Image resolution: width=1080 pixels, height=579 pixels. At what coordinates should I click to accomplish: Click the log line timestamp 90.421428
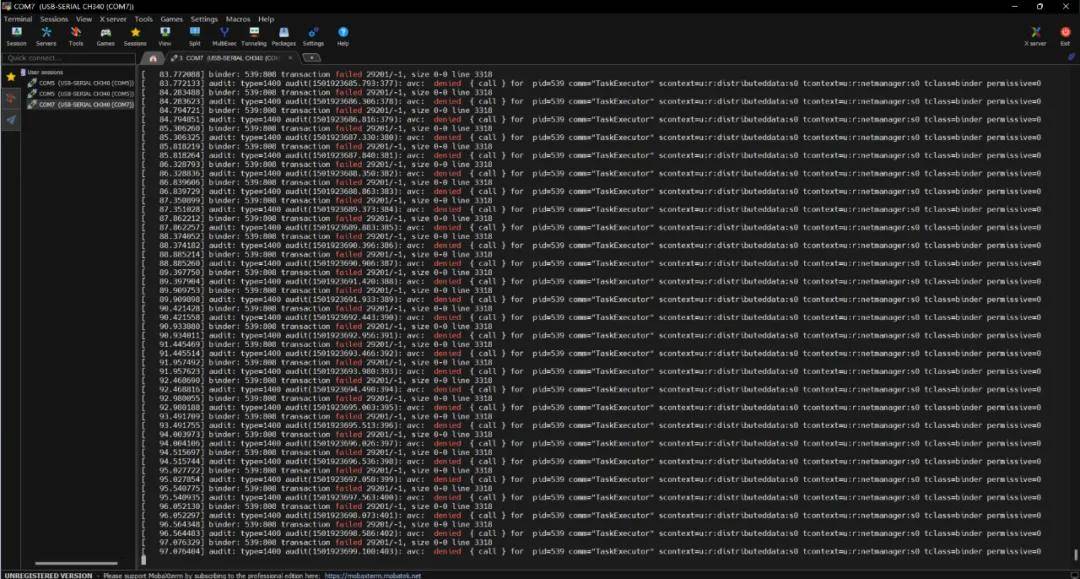pyautogui.click(x=180, y=308)
